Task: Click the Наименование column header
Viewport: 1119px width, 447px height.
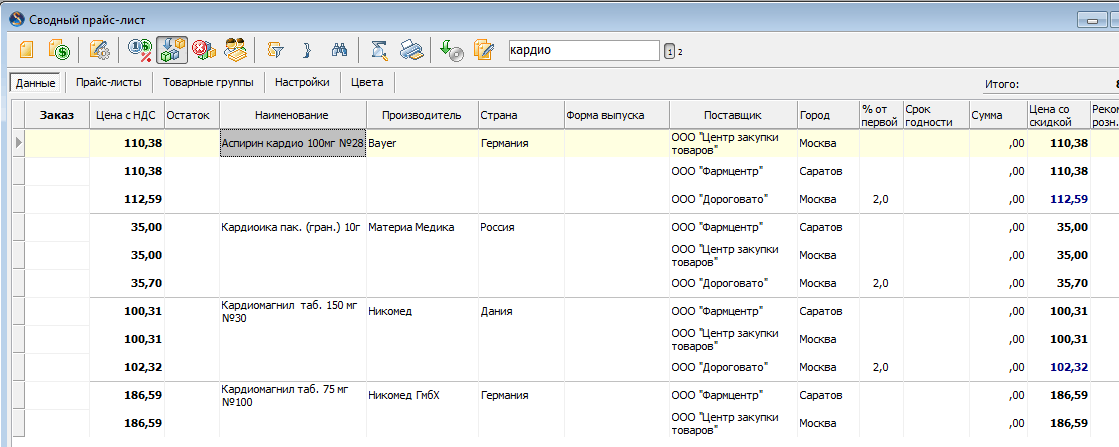Action: (x=293, y=115)
